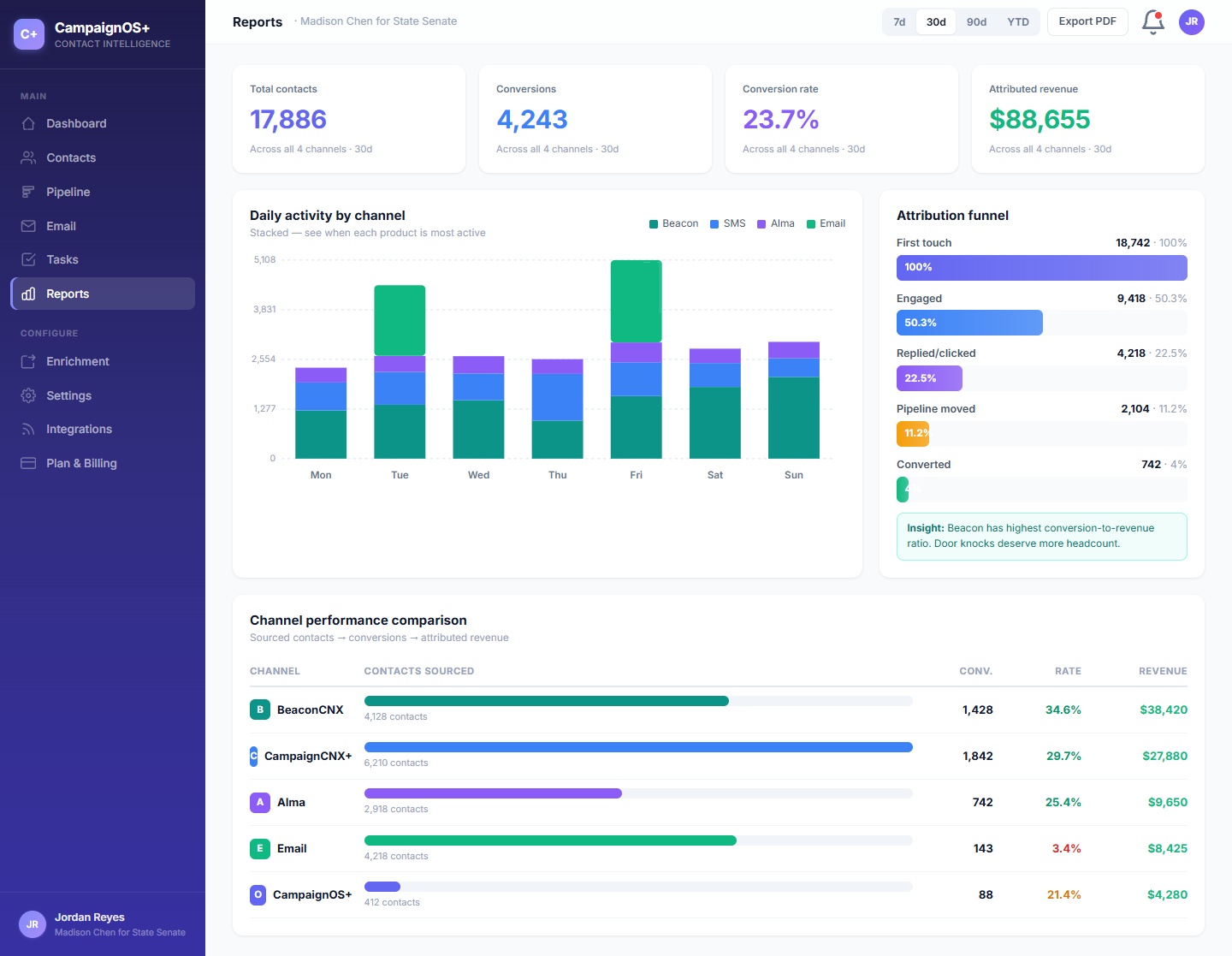Screen dimensions: 1232x956
Task: Click the Insight Beacon message box
Action: click(x=1042, y=537)
